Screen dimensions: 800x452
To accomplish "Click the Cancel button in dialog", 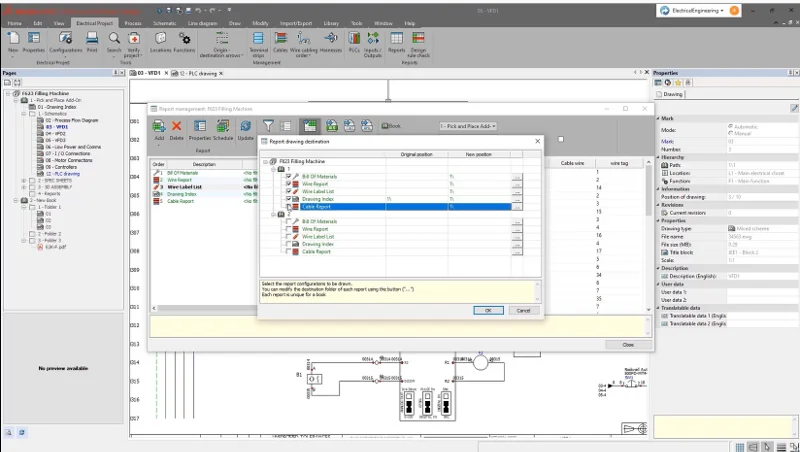I will [522, 310].
